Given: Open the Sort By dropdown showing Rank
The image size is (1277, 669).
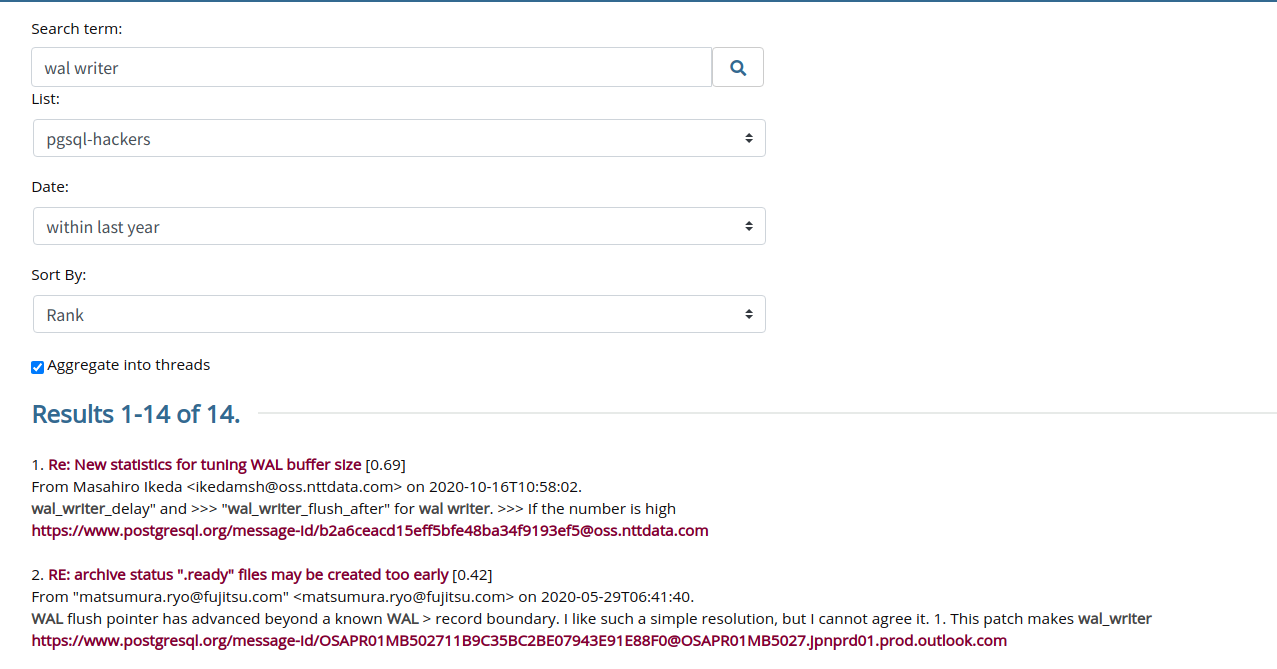Looking at the screenshot, I should (x=399, y=315).
